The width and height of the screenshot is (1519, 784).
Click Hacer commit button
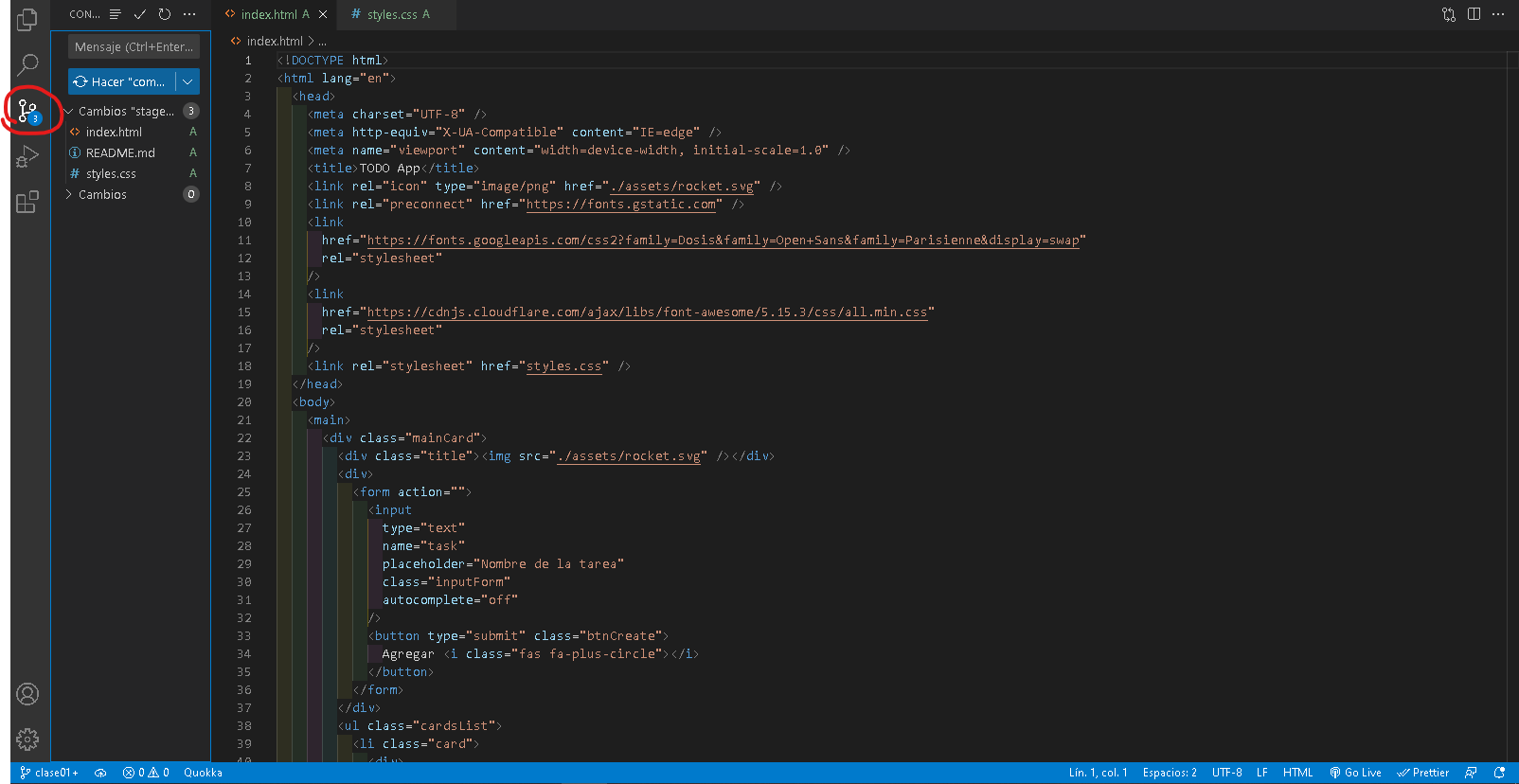(x=121, y=81)
